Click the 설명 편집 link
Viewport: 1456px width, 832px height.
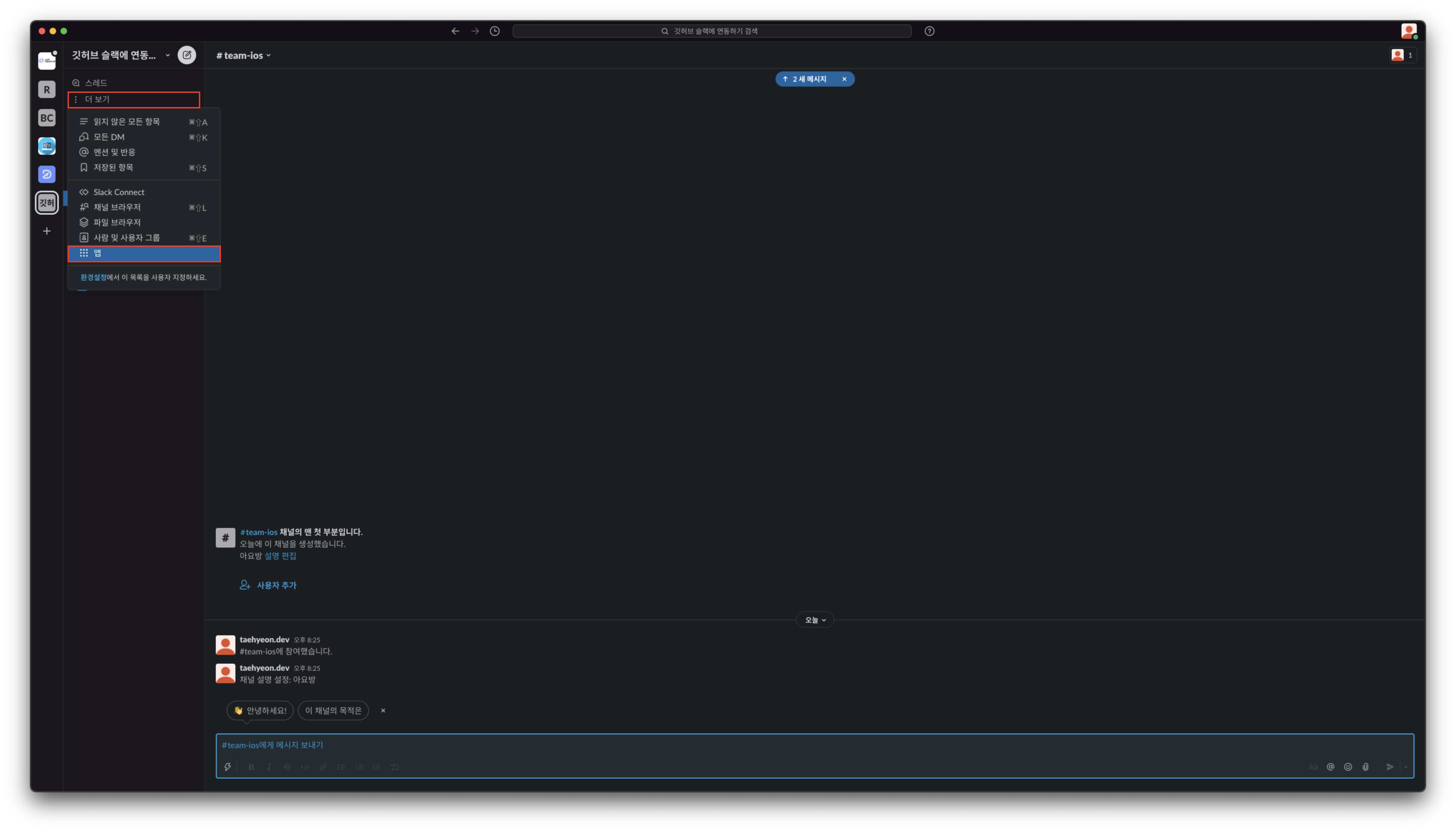(x=280, y=555)
